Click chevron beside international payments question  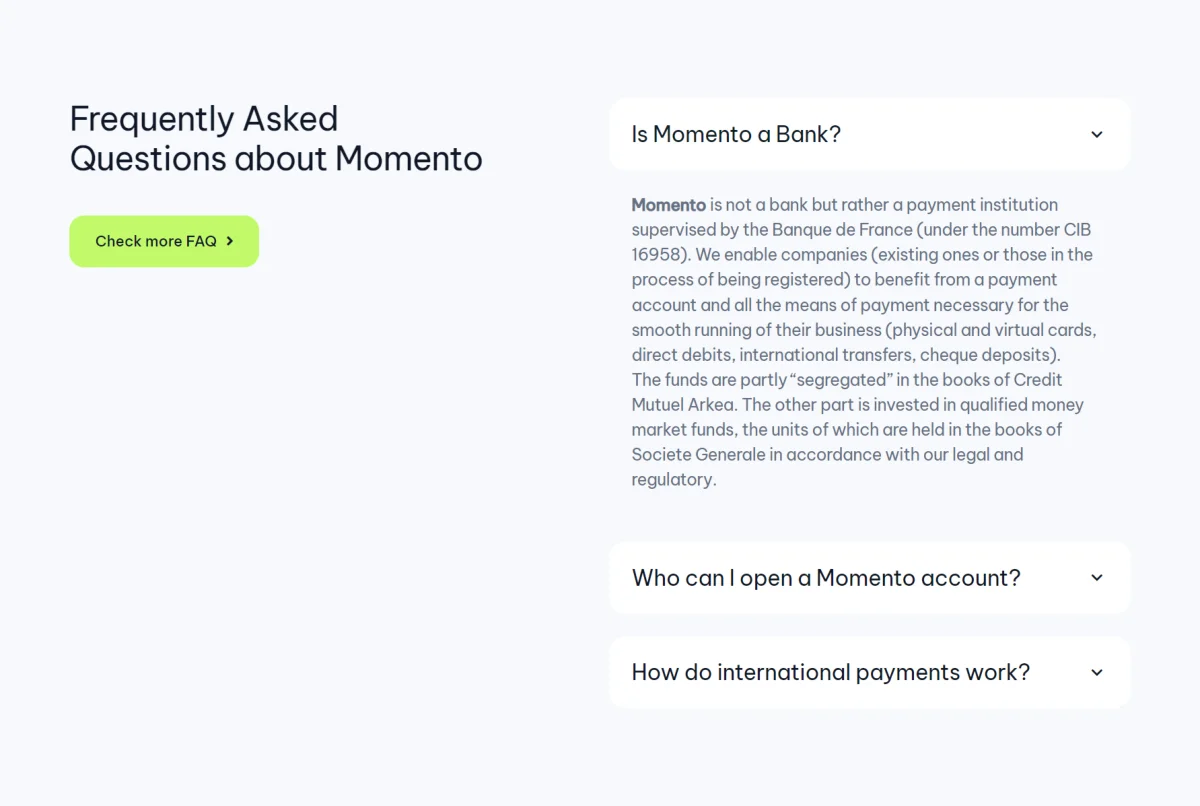pos(1096,673)
